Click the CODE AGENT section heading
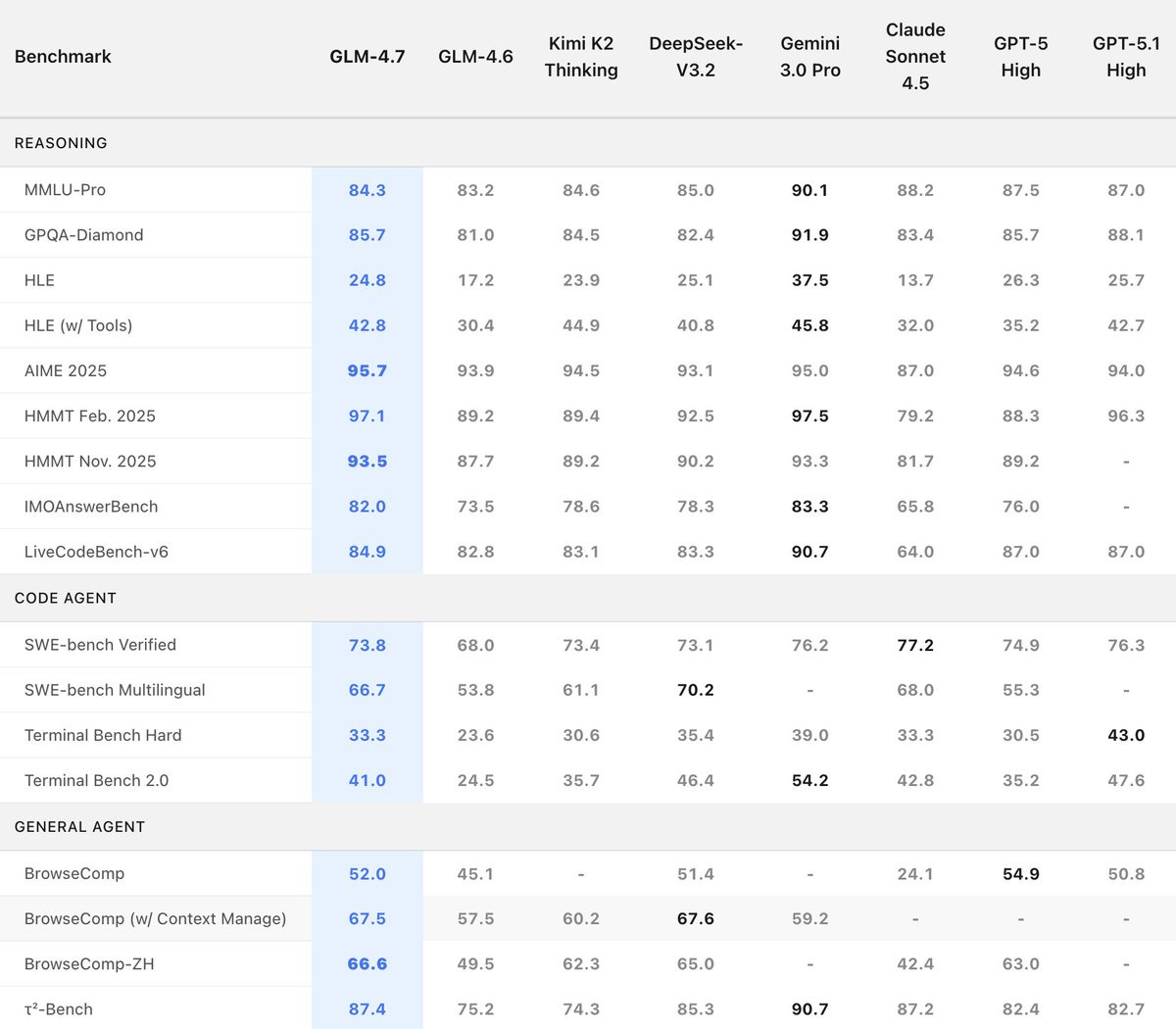This screenshot has width=1176, height=1029. pyautogui.click(x=66, y=598)
